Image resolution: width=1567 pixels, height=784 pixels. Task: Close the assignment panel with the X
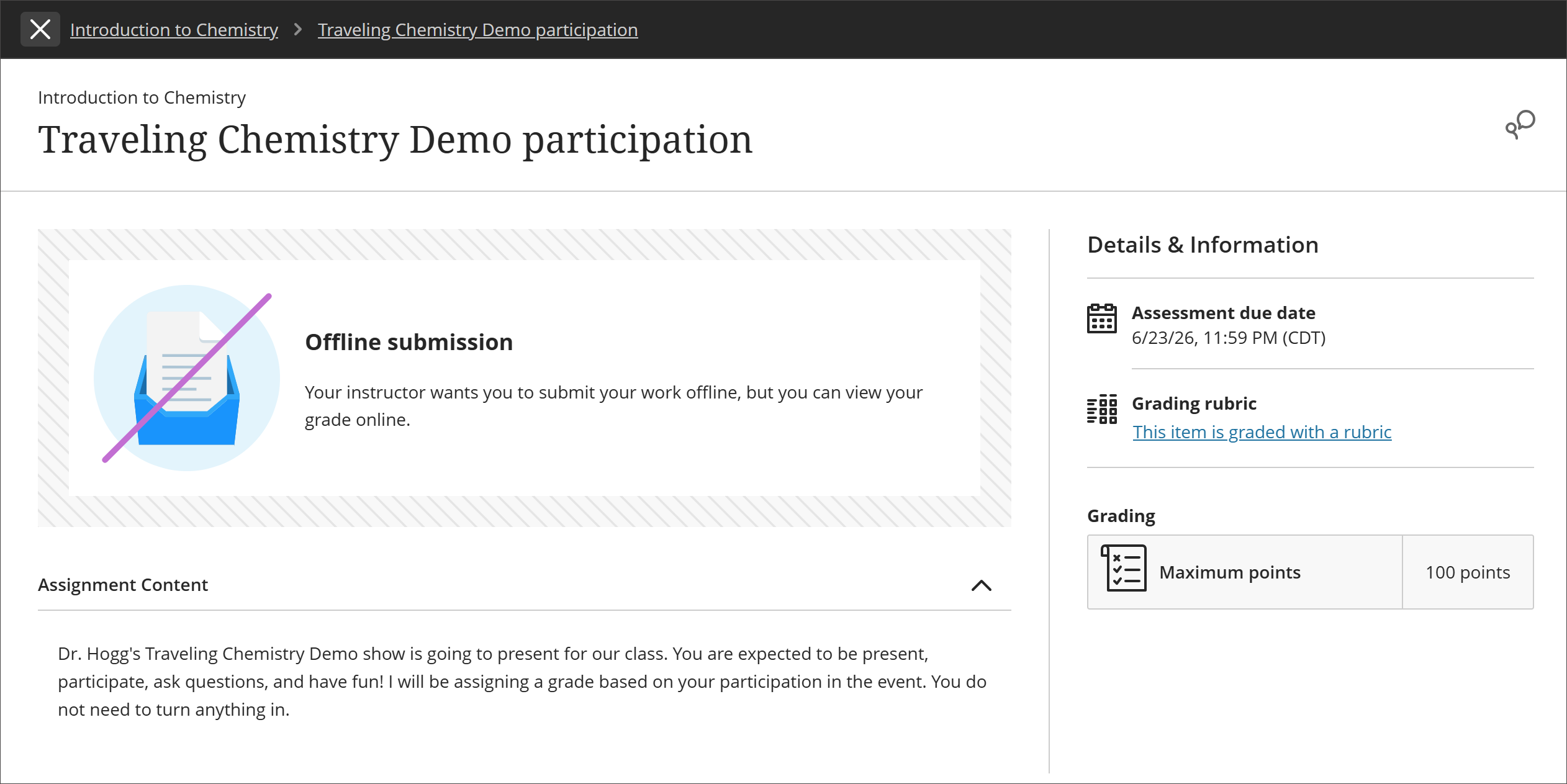click(40, 29)
